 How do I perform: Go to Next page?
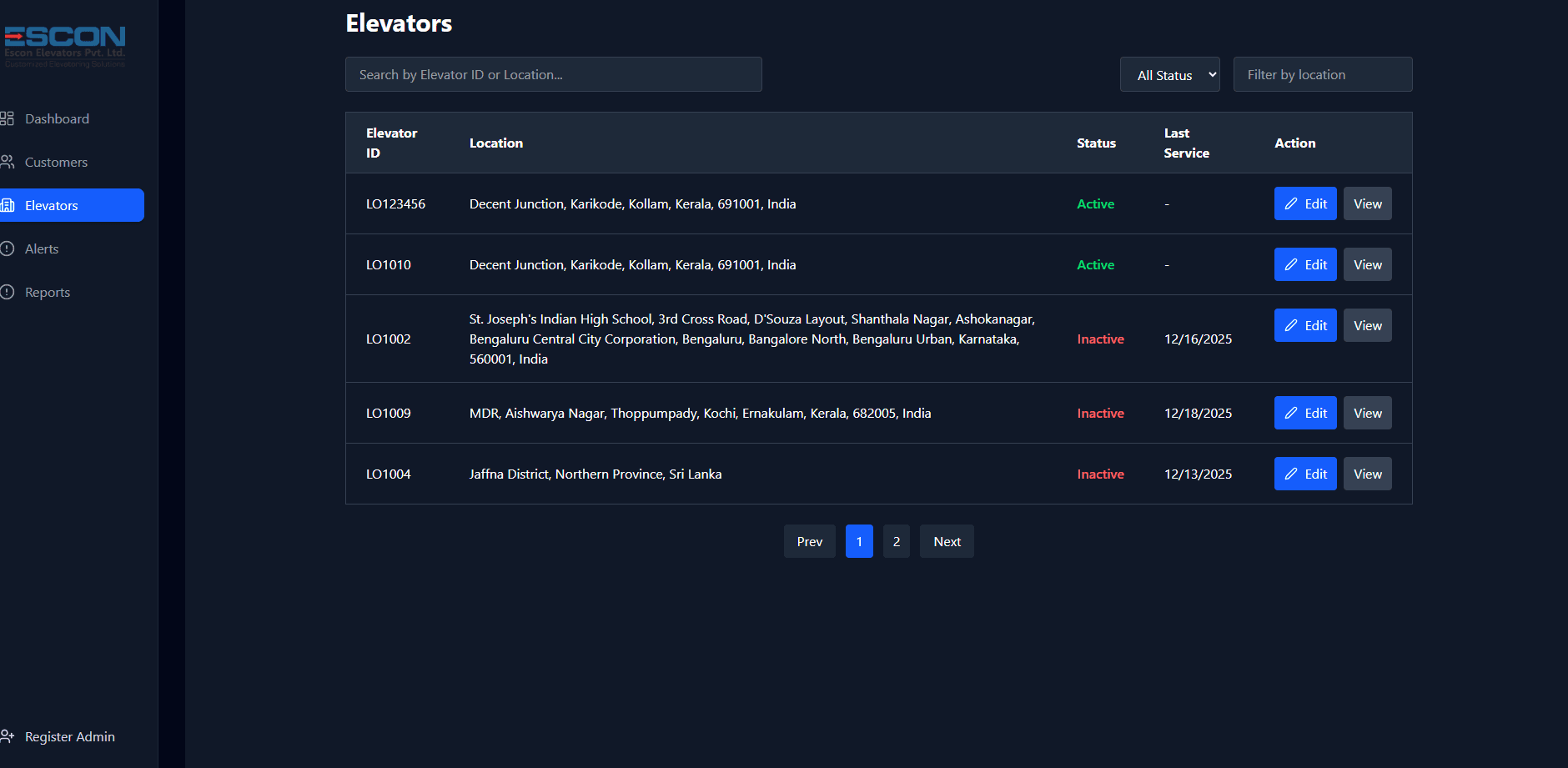[x=947, y=541]
